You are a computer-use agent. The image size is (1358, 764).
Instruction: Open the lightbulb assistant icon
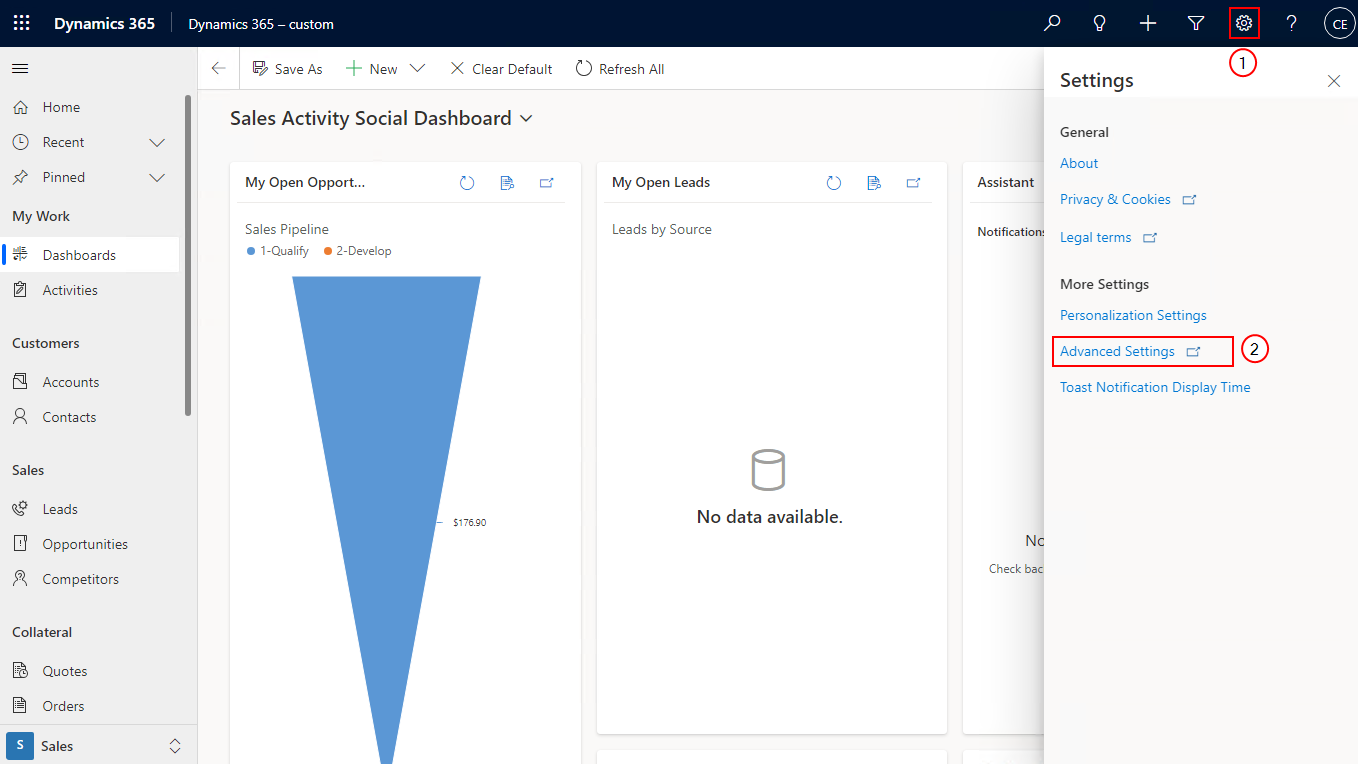pos(1100,23)
